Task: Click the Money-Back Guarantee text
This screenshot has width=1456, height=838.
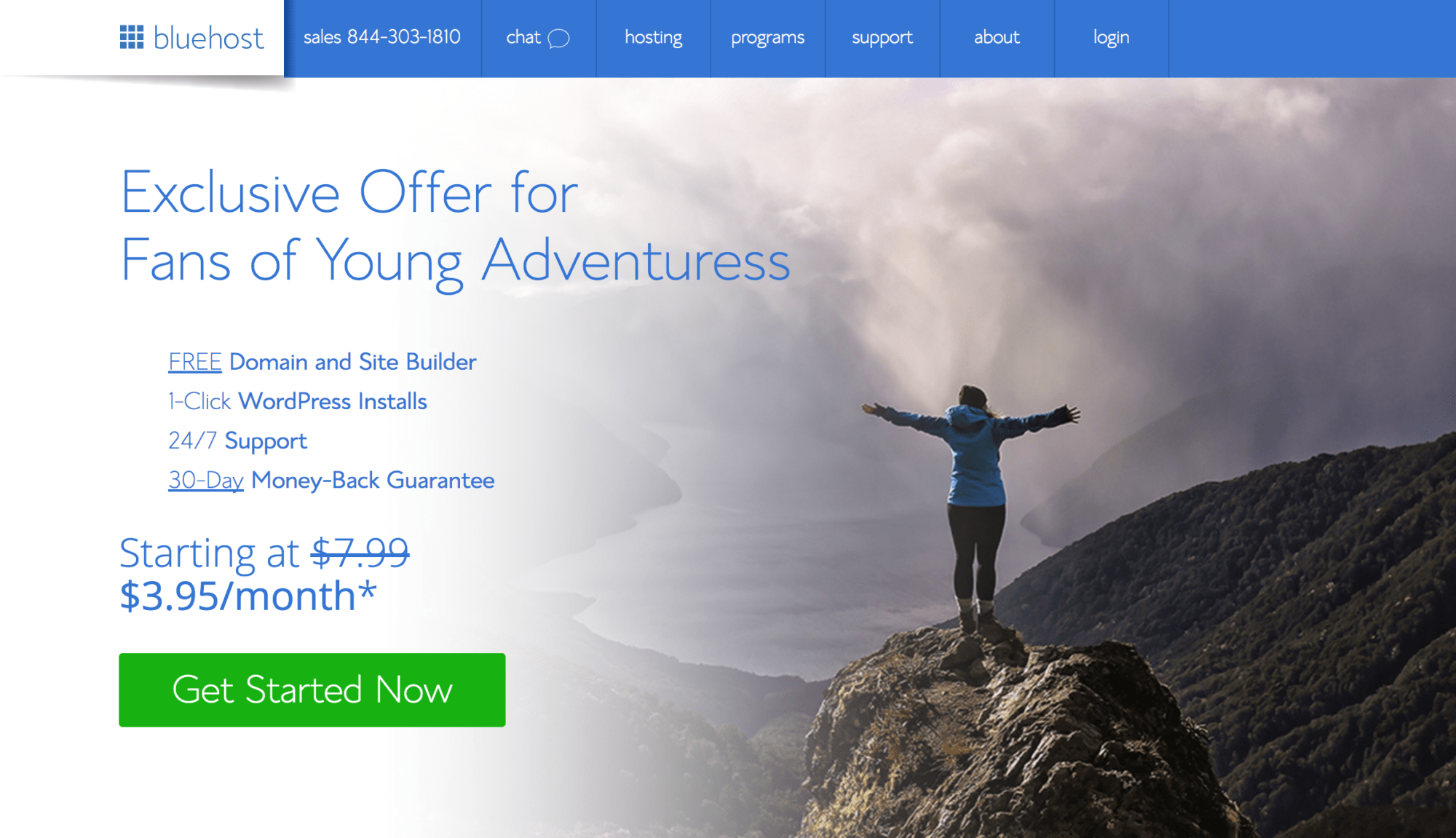Action: tap(373, 481)
